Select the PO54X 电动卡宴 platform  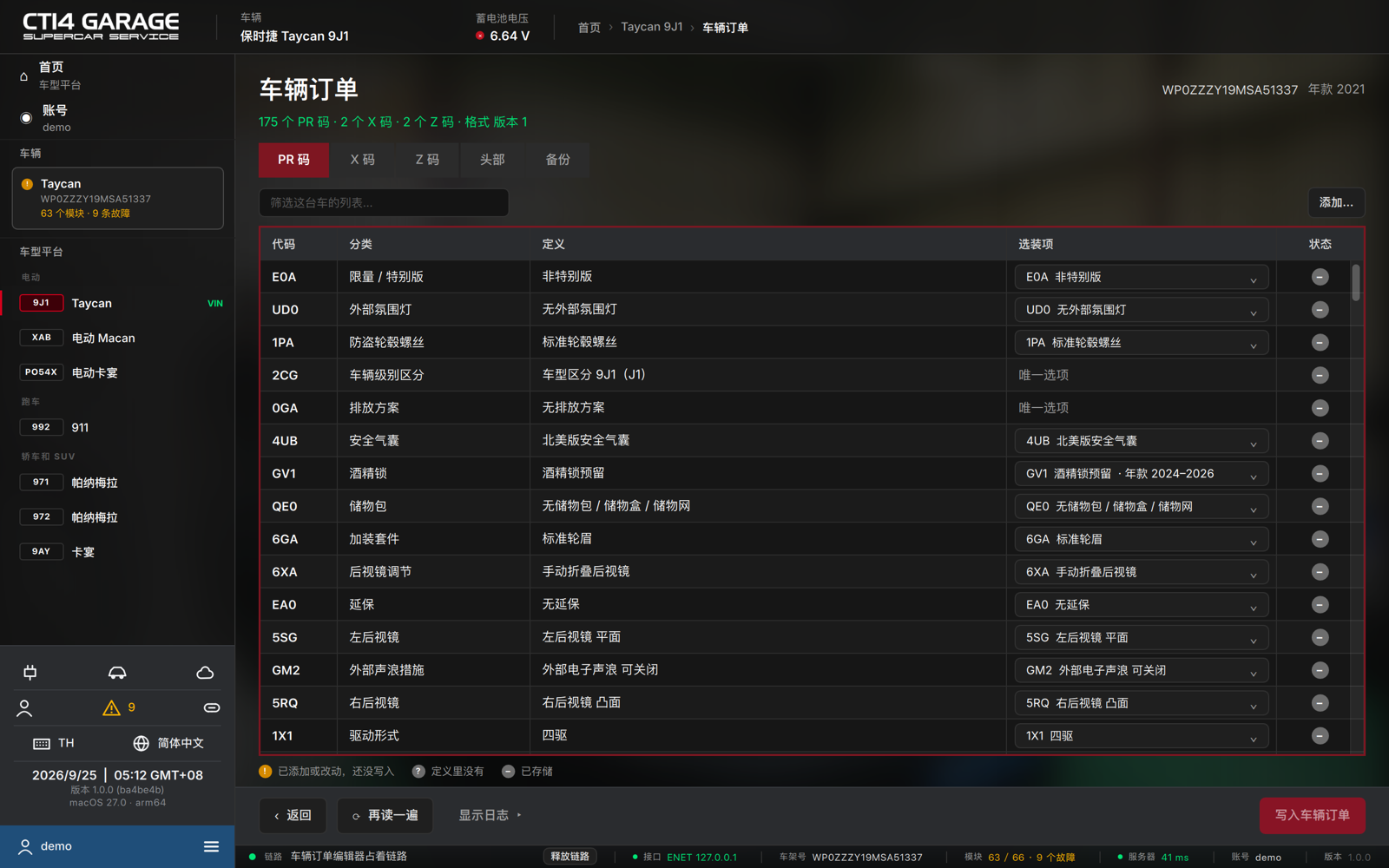(117, 372)
